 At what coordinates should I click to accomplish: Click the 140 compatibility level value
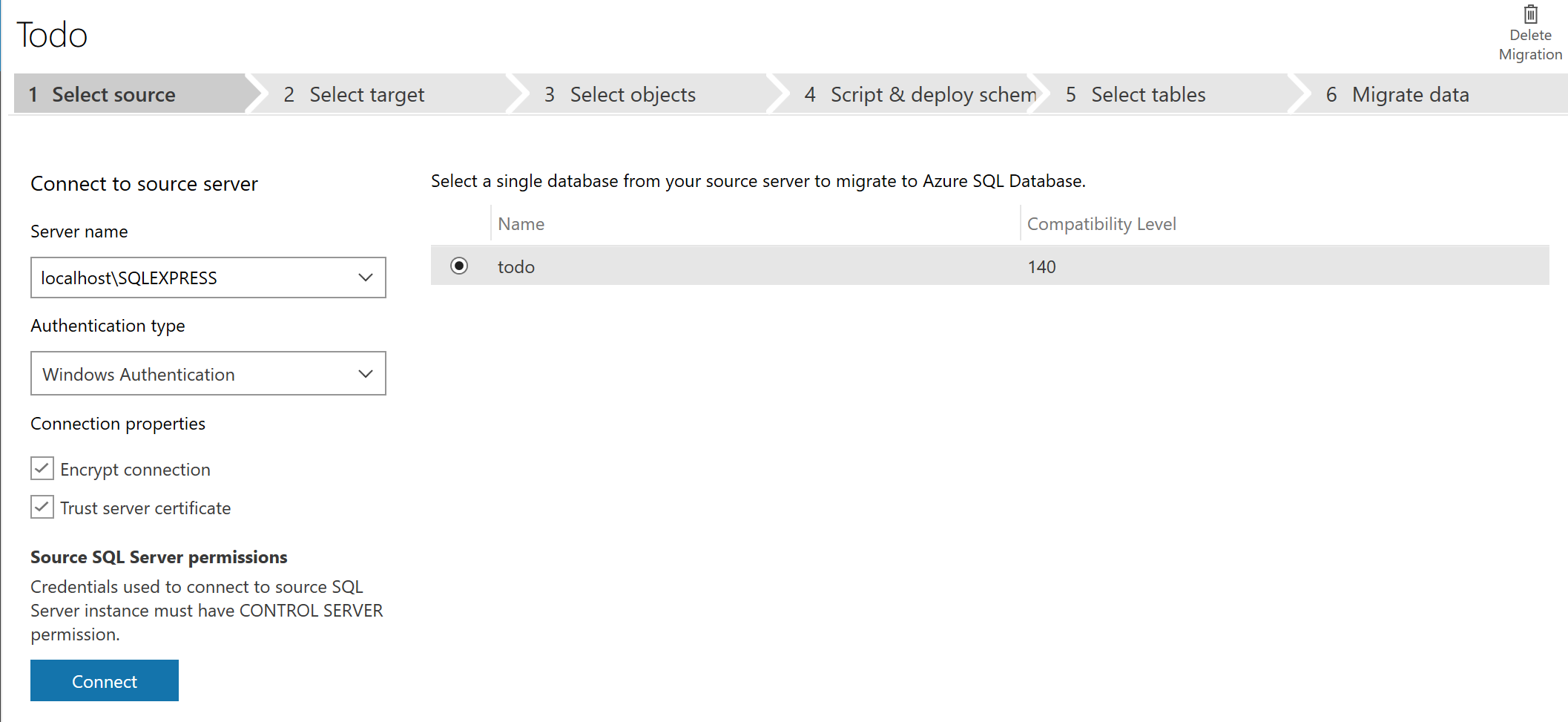[1041, 266]
